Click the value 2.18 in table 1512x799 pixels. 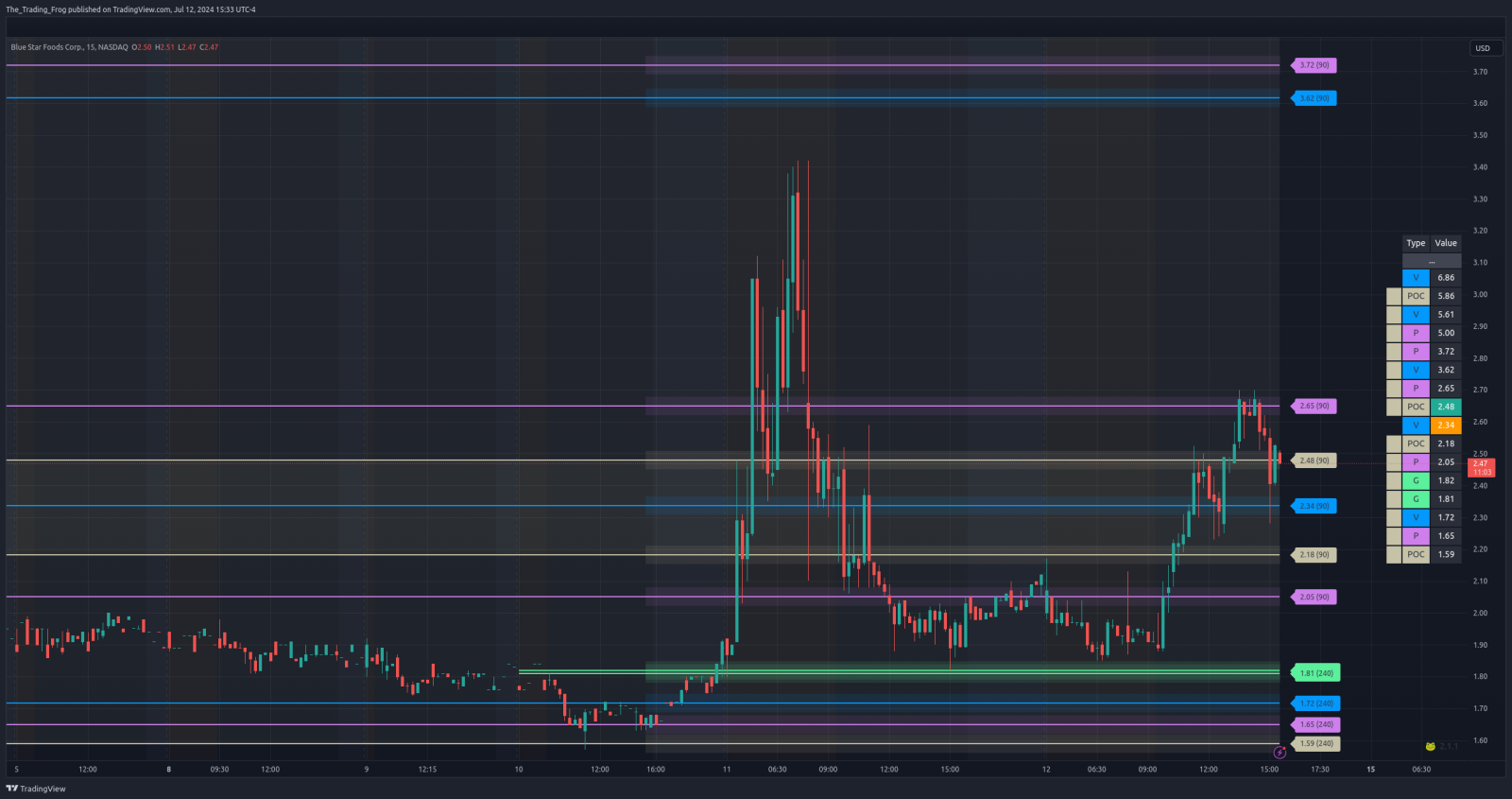1446,443
